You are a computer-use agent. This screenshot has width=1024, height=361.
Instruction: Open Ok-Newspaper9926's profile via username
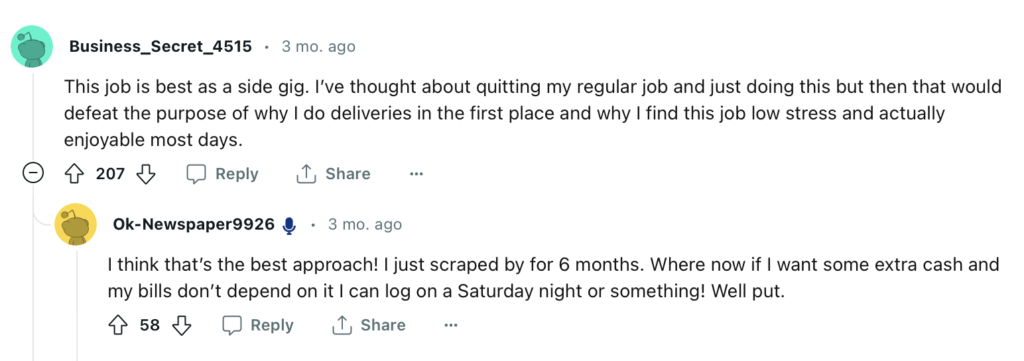click(194, 225)
